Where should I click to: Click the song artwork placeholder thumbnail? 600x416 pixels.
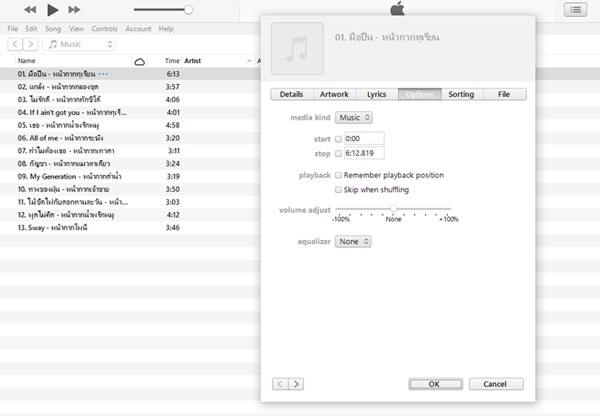tap(297, 49)
